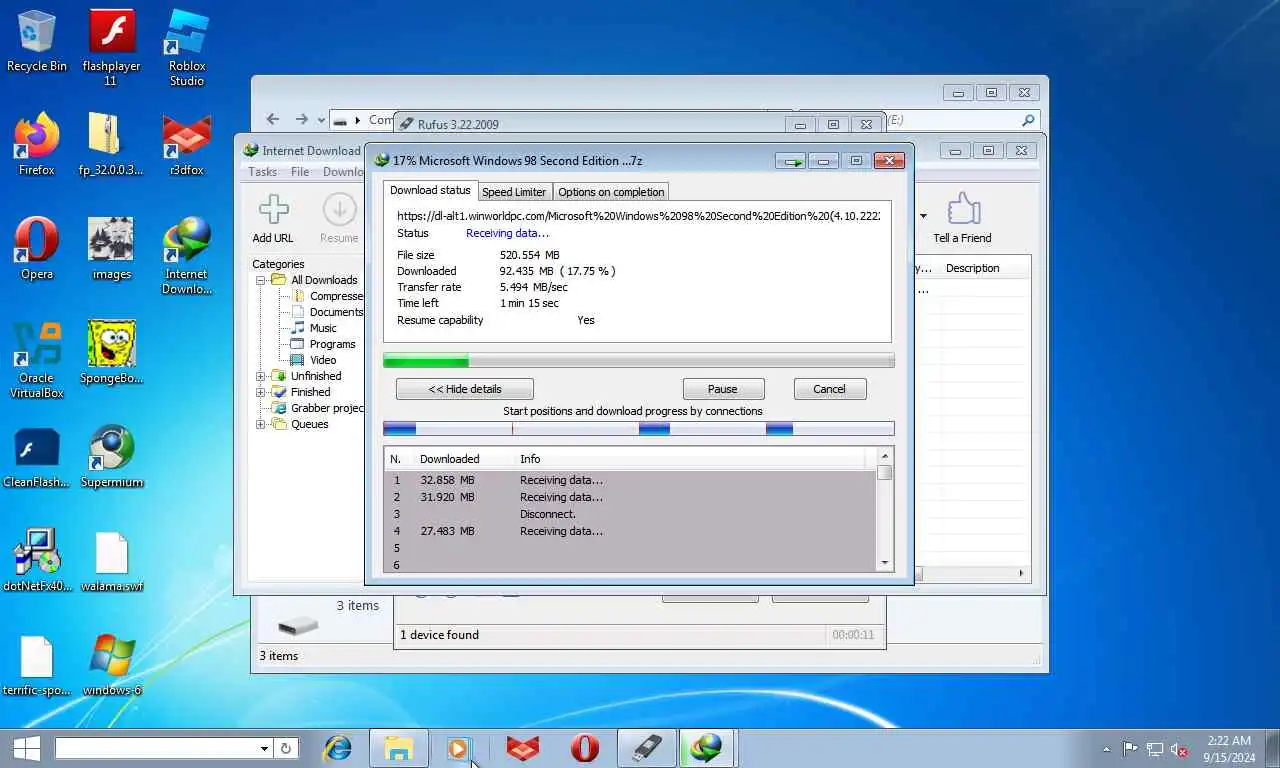Select the dotNetFx40 installer desktop icon
Screen dimensions: 1280x768
[x=37, y=561]
